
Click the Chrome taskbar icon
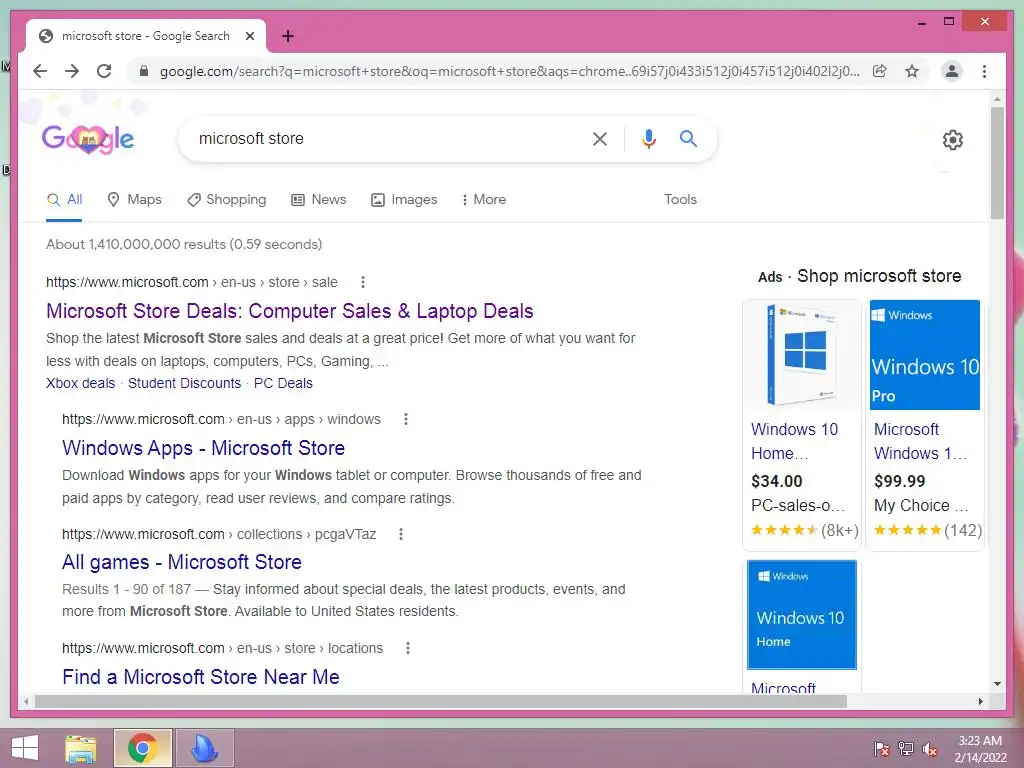[x=142, y=748]
